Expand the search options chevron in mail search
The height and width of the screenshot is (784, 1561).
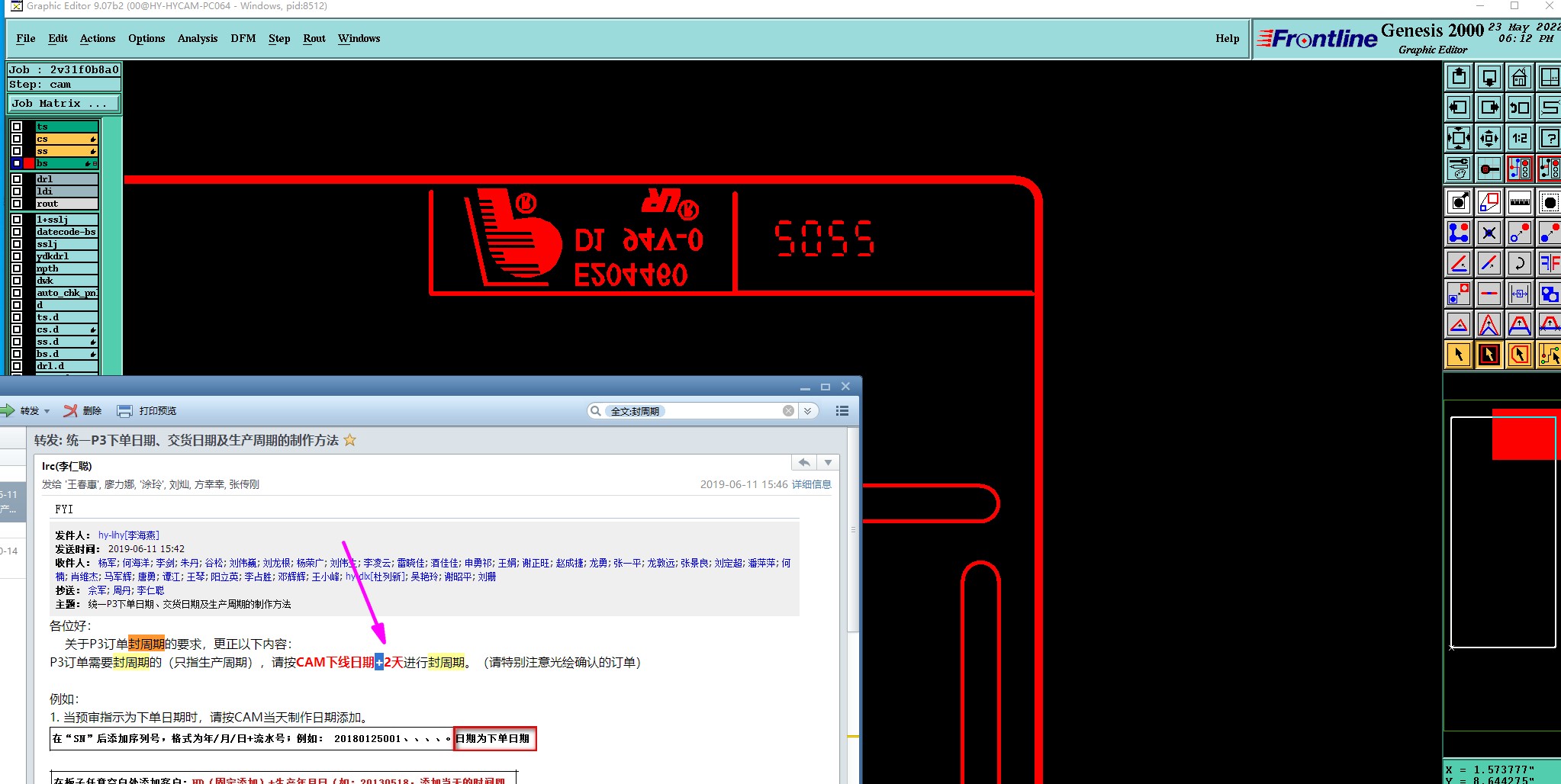807,411
